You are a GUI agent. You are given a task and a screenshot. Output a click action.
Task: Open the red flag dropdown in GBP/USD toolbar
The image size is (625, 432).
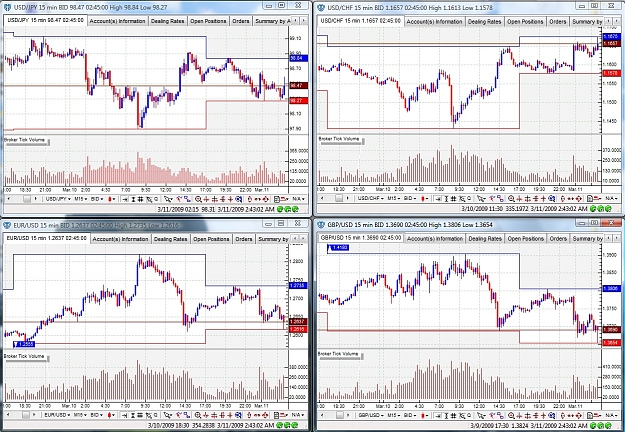(598, 415)
